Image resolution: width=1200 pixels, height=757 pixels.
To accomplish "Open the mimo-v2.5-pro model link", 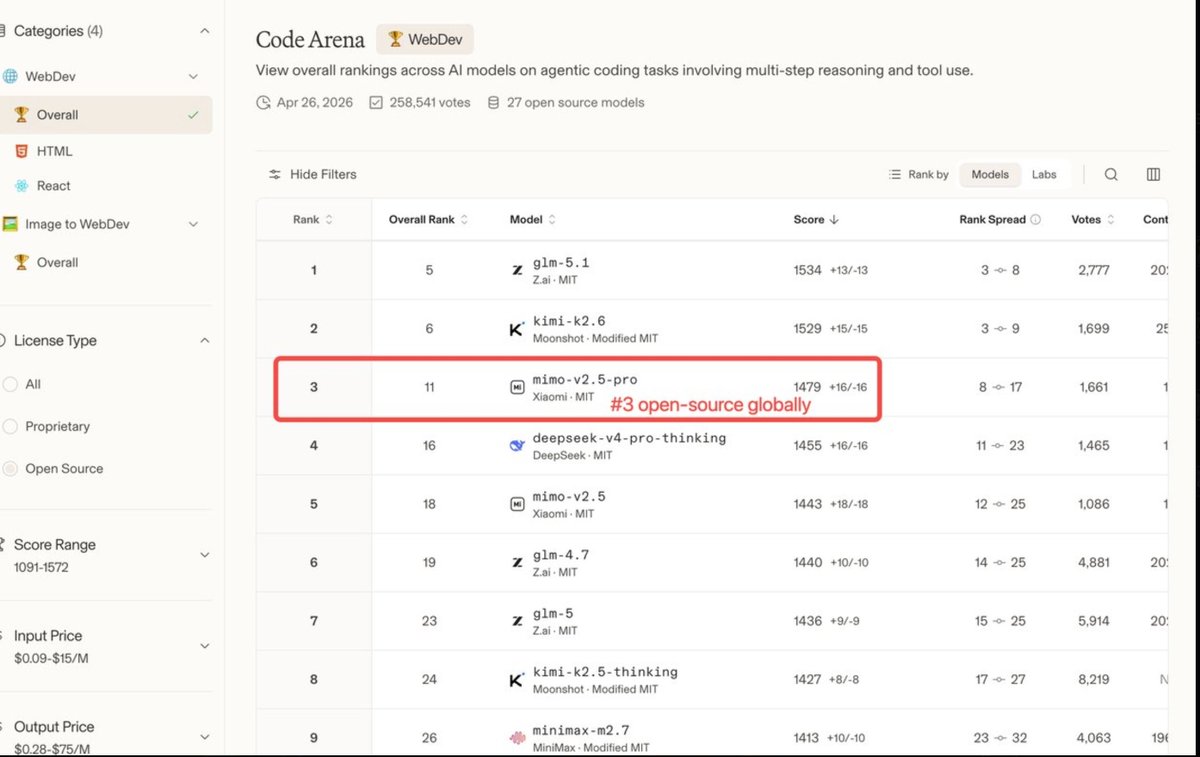I will [585, 380].
